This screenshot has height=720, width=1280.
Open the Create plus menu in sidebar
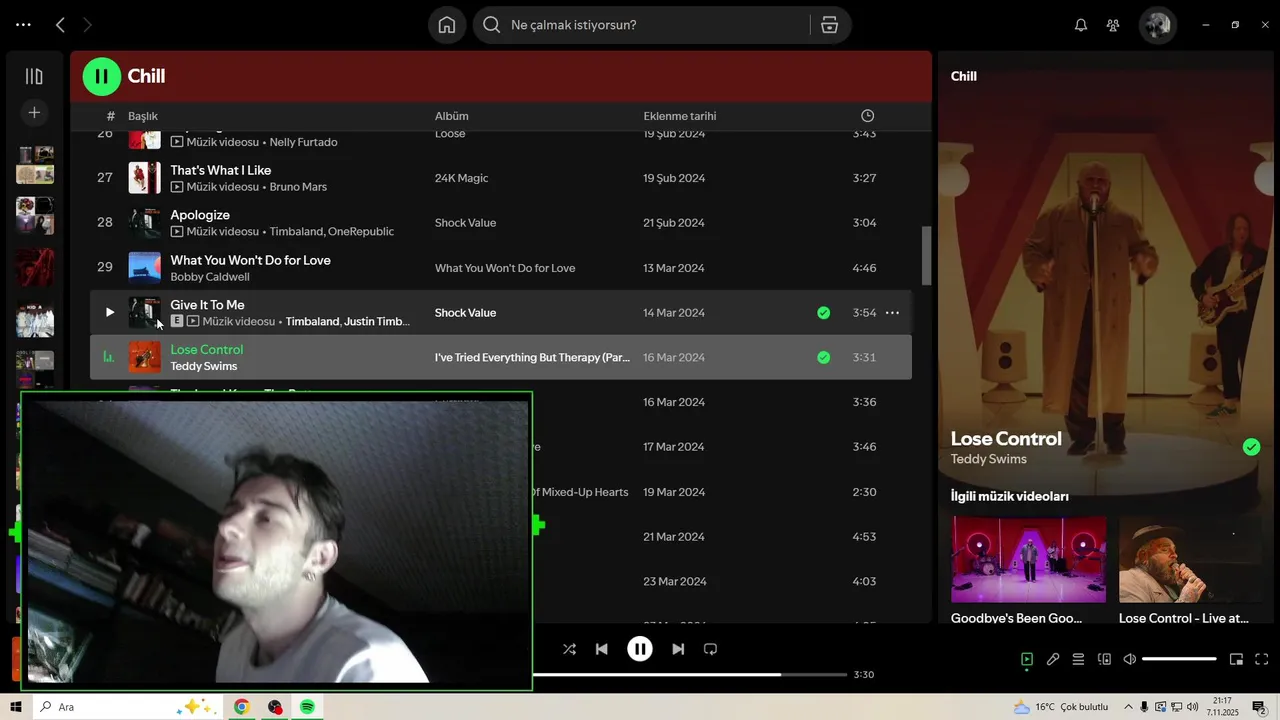click(x=34, y=113)
